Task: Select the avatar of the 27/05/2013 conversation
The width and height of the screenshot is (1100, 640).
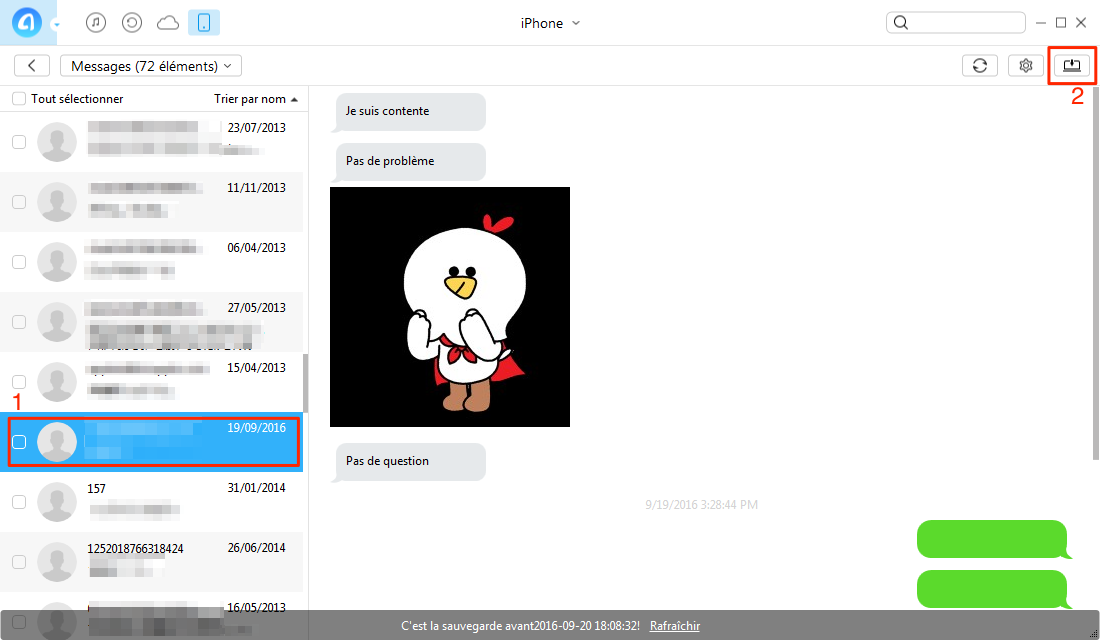Action: [x=57, y=322]
